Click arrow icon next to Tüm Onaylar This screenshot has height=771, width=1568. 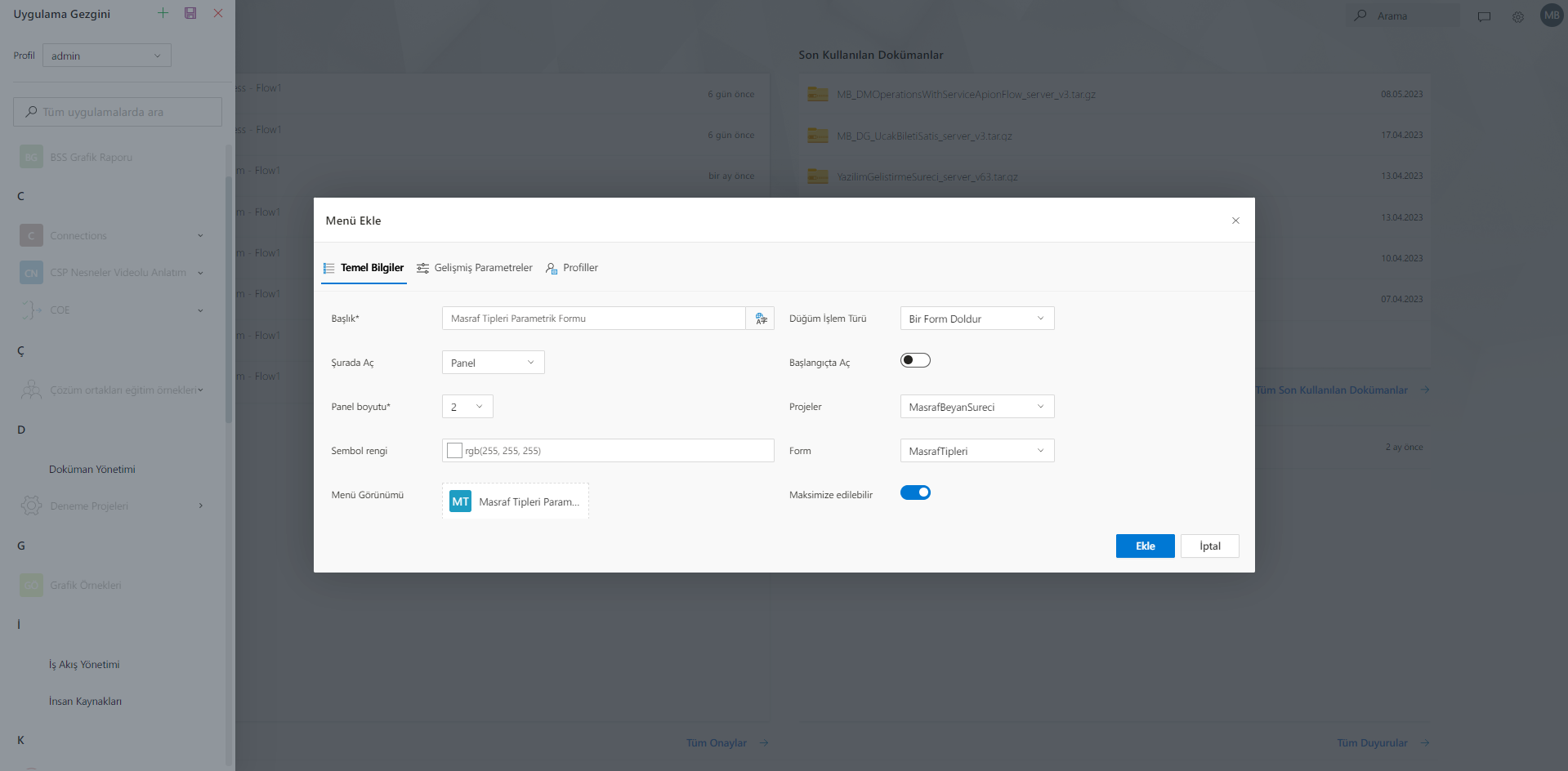tap(764, 743)
